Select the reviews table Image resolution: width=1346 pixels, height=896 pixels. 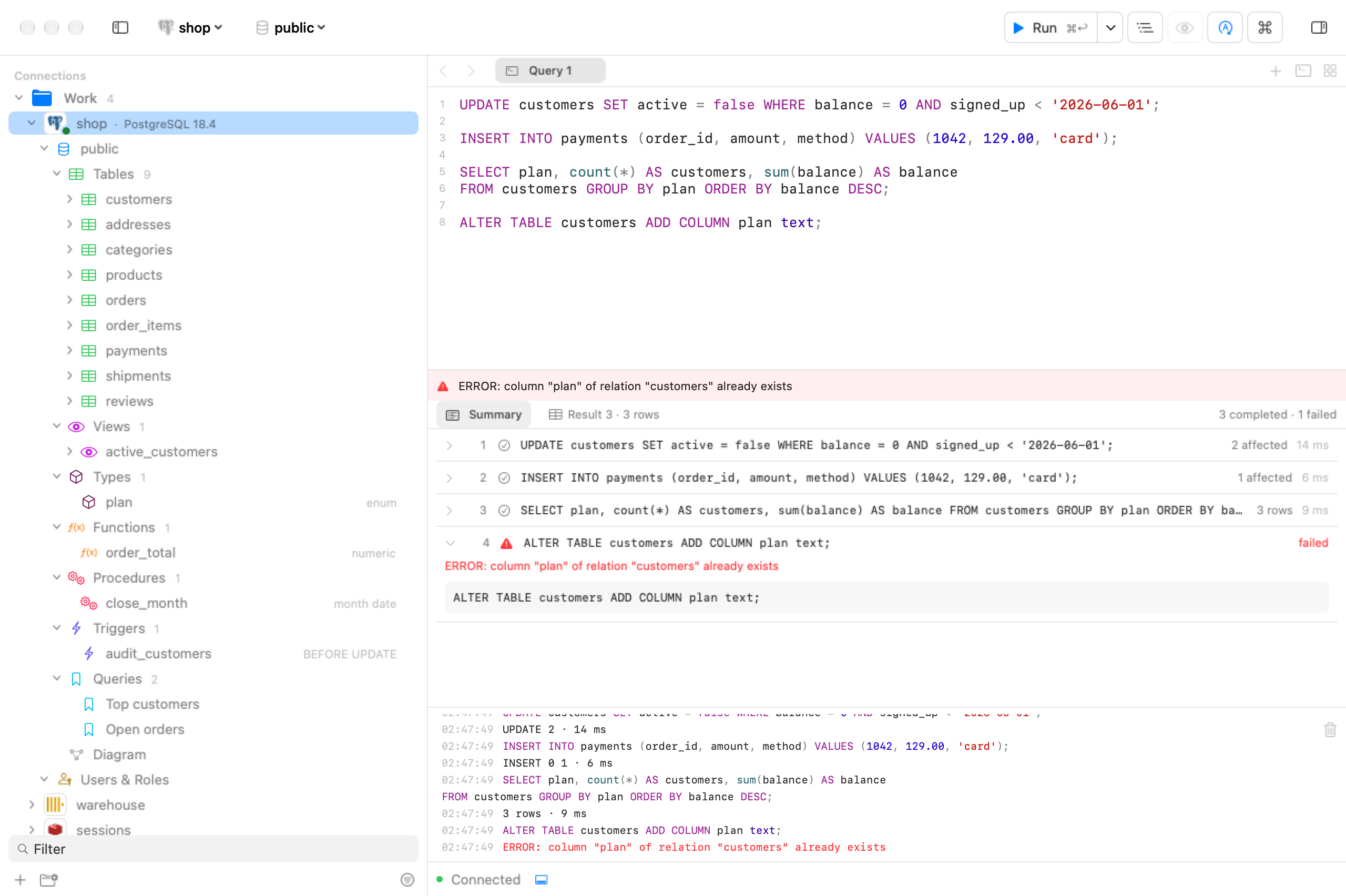click(129, 401)
